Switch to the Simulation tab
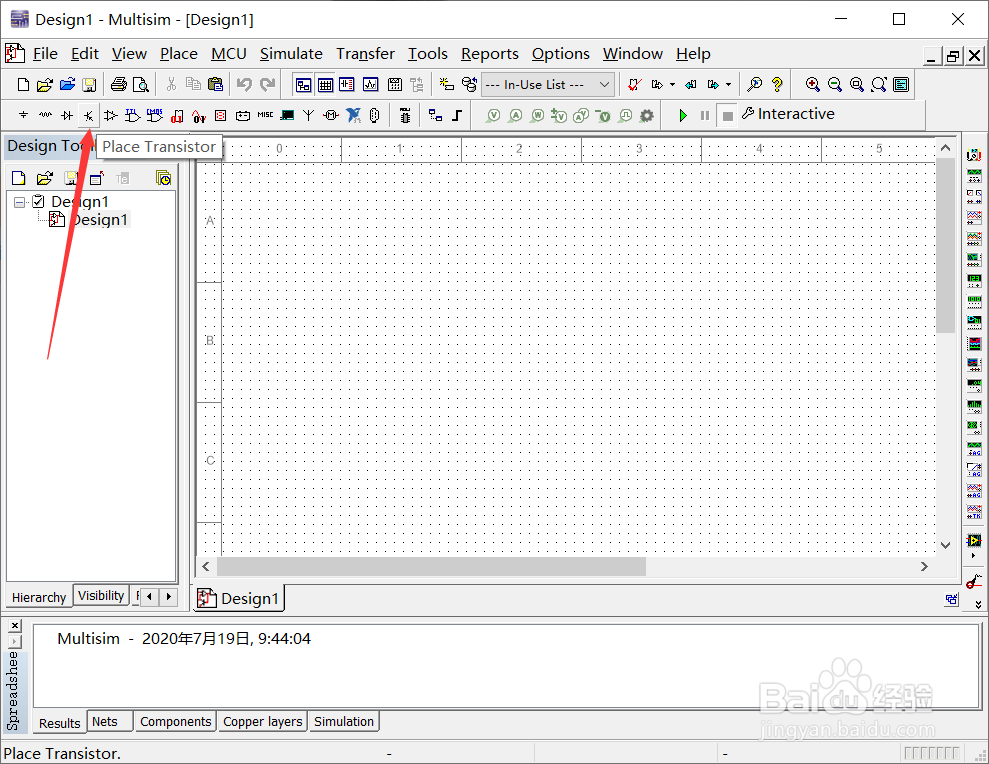Image resolution: width=989 pixels, height=764 pixels. point(344,721)
